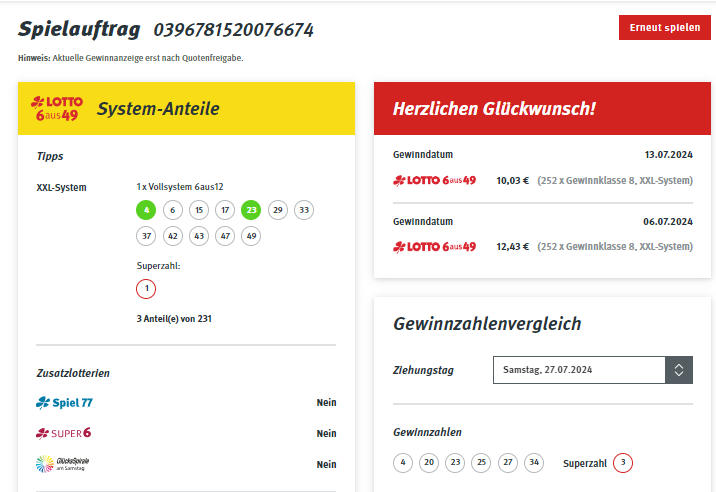Click the Spielauftrag number 0396781520076674
Viewport: 716px width, 492px height.
coord(234,30)
